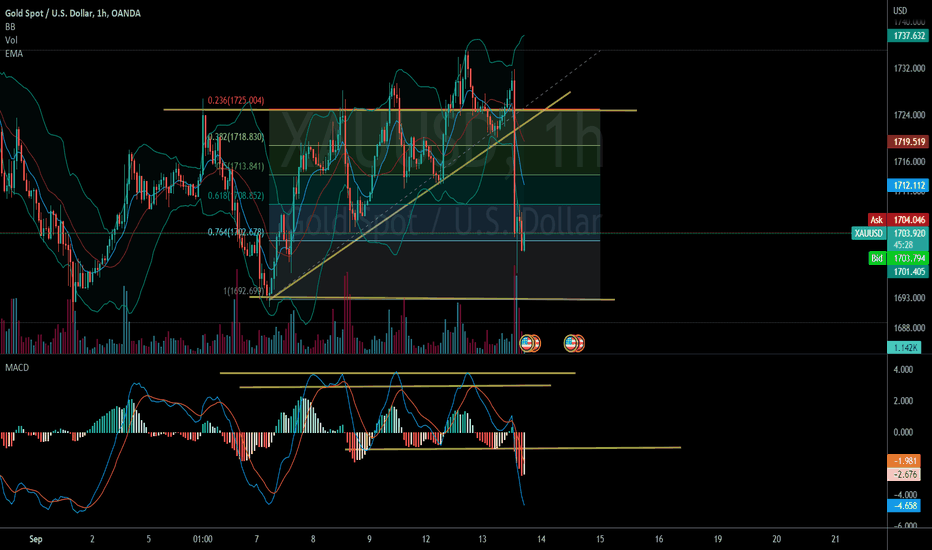Click the 1732.000 price axis label
The height and width of the screenshot is (550, 932).
[909, 68]
